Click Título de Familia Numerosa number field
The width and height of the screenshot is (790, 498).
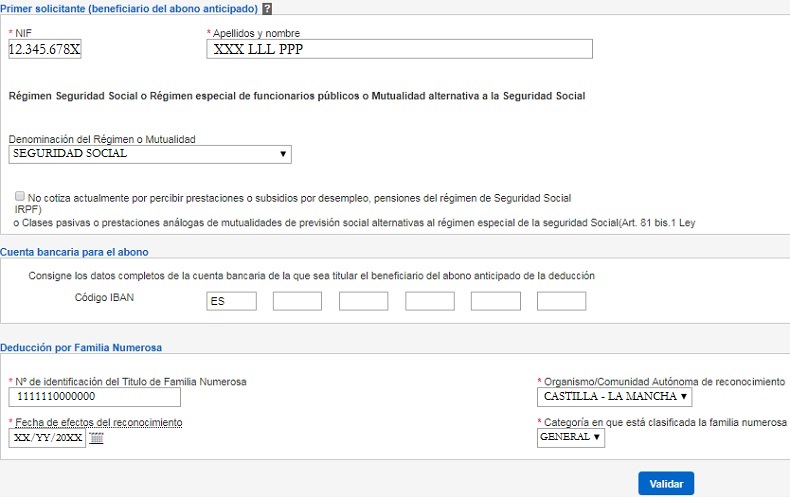coord(95,397)
